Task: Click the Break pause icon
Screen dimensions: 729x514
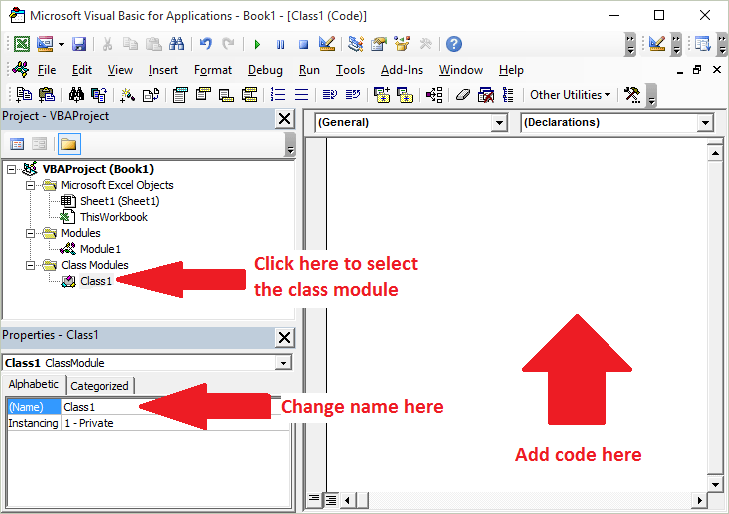Action: [280, 44]
